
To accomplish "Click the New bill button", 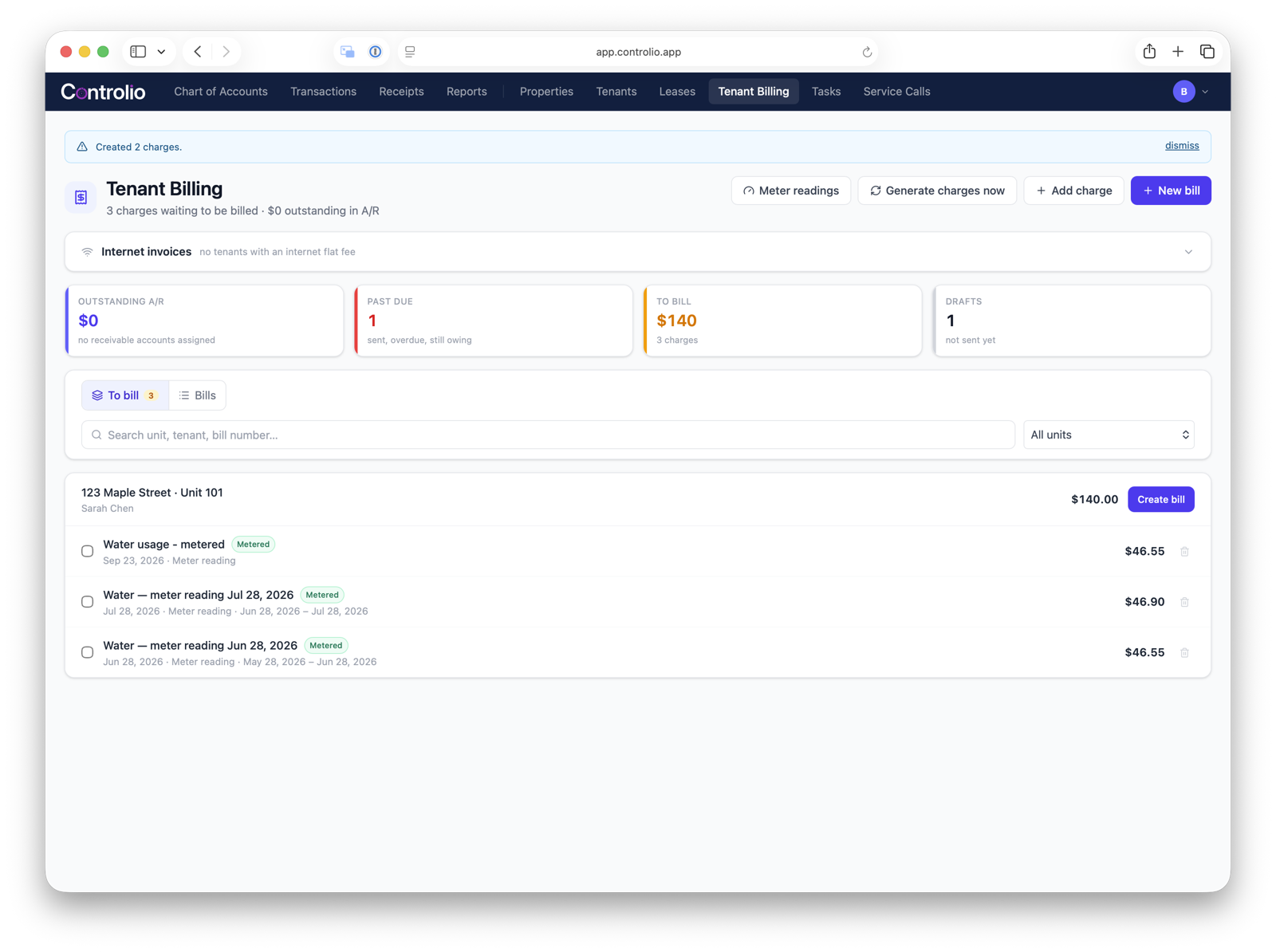I will coord(1171,191).
